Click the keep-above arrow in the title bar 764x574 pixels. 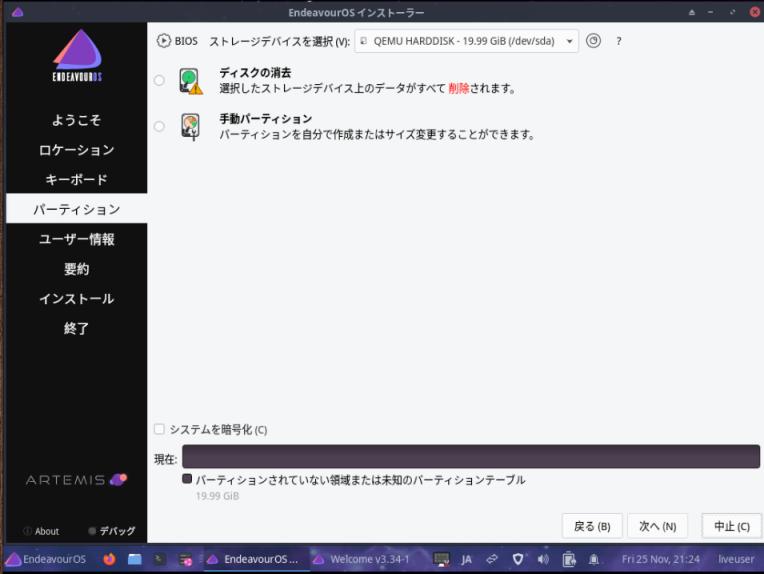(x=692, y=12)
